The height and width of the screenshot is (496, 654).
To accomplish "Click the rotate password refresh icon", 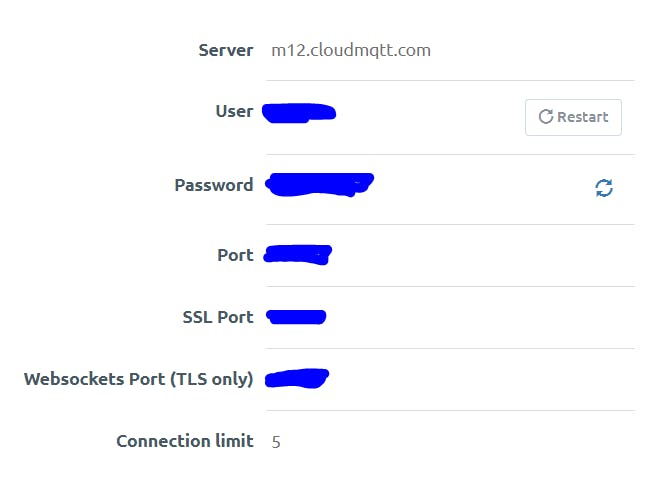I will point(604,187).
